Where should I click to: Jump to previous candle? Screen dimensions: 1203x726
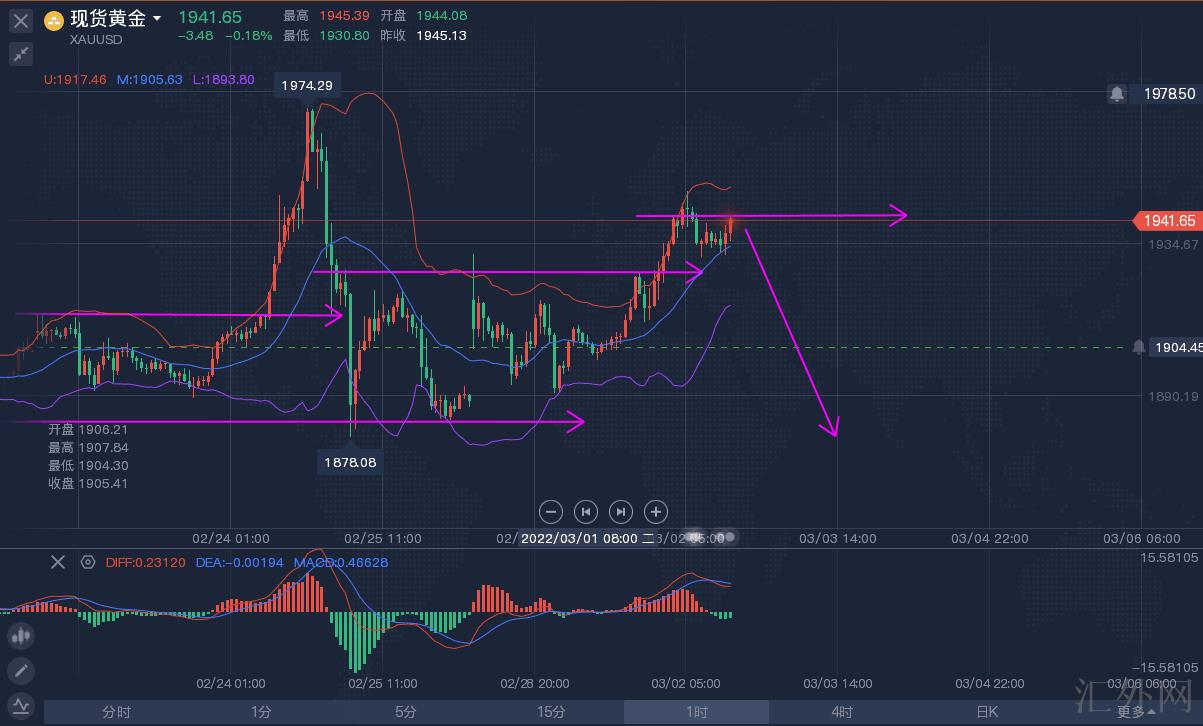point(586,512)
